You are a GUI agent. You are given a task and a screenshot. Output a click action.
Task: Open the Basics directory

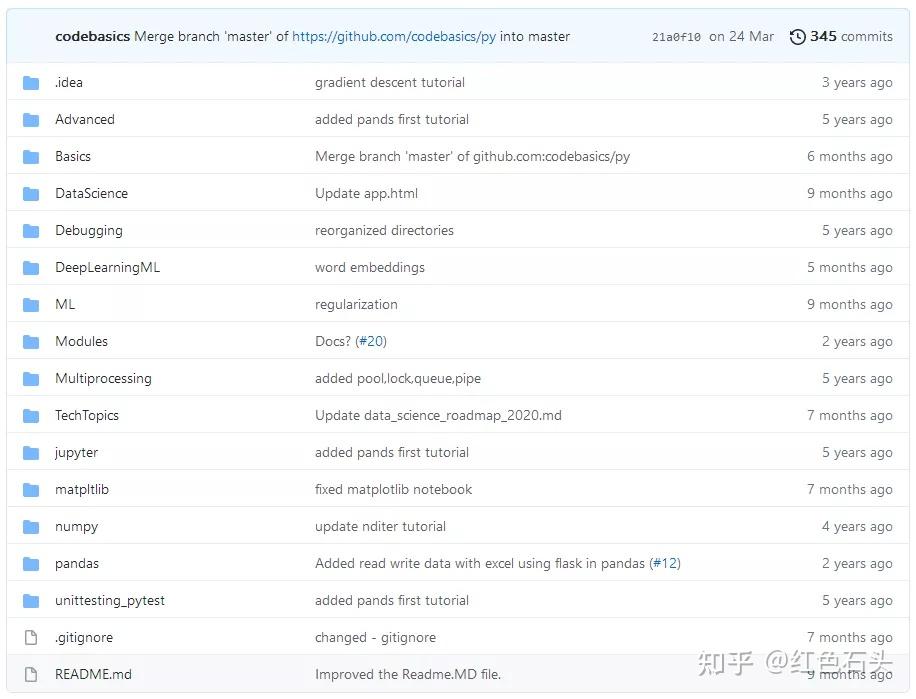tap(73, 157)
